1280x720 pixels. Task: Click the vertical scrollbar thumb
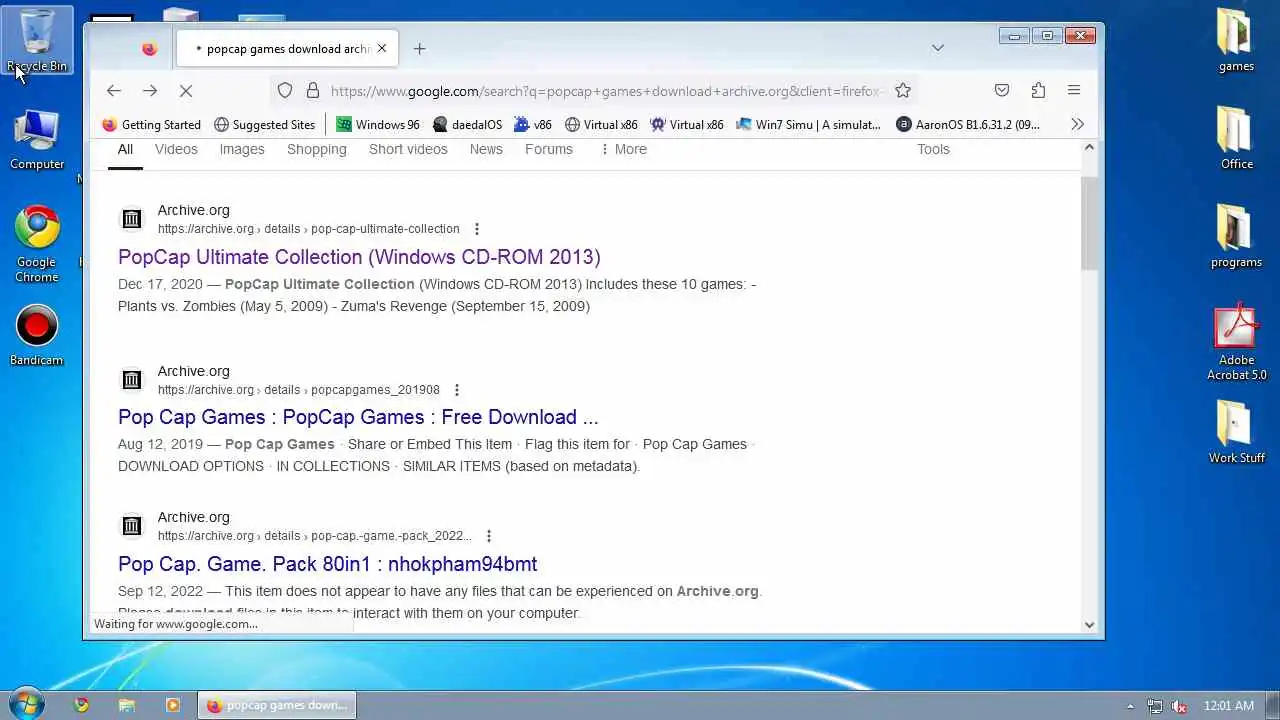pyautogui.click(x=1089, y=223)
